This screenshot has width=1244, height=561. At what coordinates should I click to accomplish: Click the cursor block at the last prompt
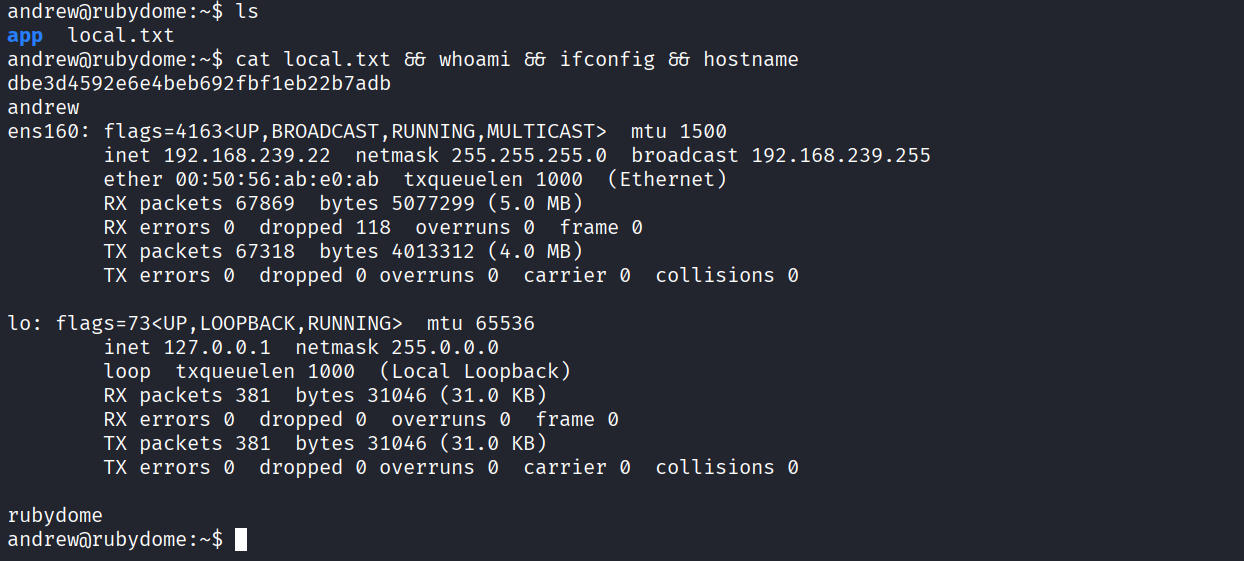coord(241,540)
